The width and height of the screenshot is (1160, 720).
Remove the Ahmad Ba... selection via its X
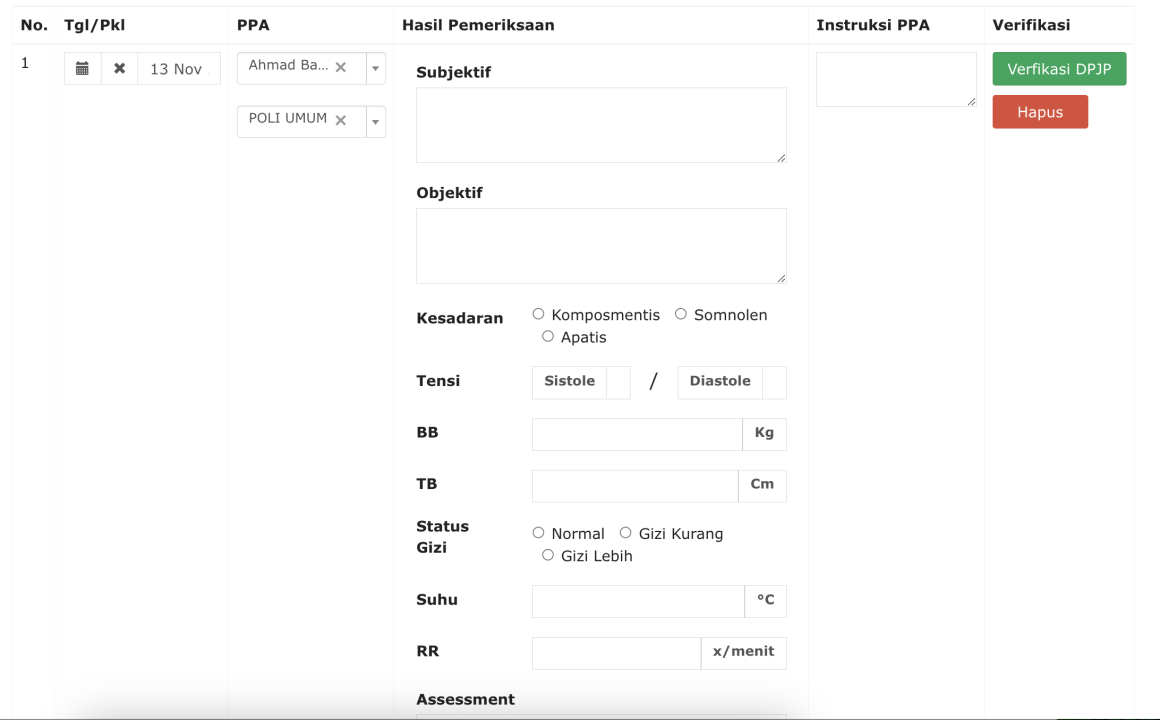coord(341,67)
